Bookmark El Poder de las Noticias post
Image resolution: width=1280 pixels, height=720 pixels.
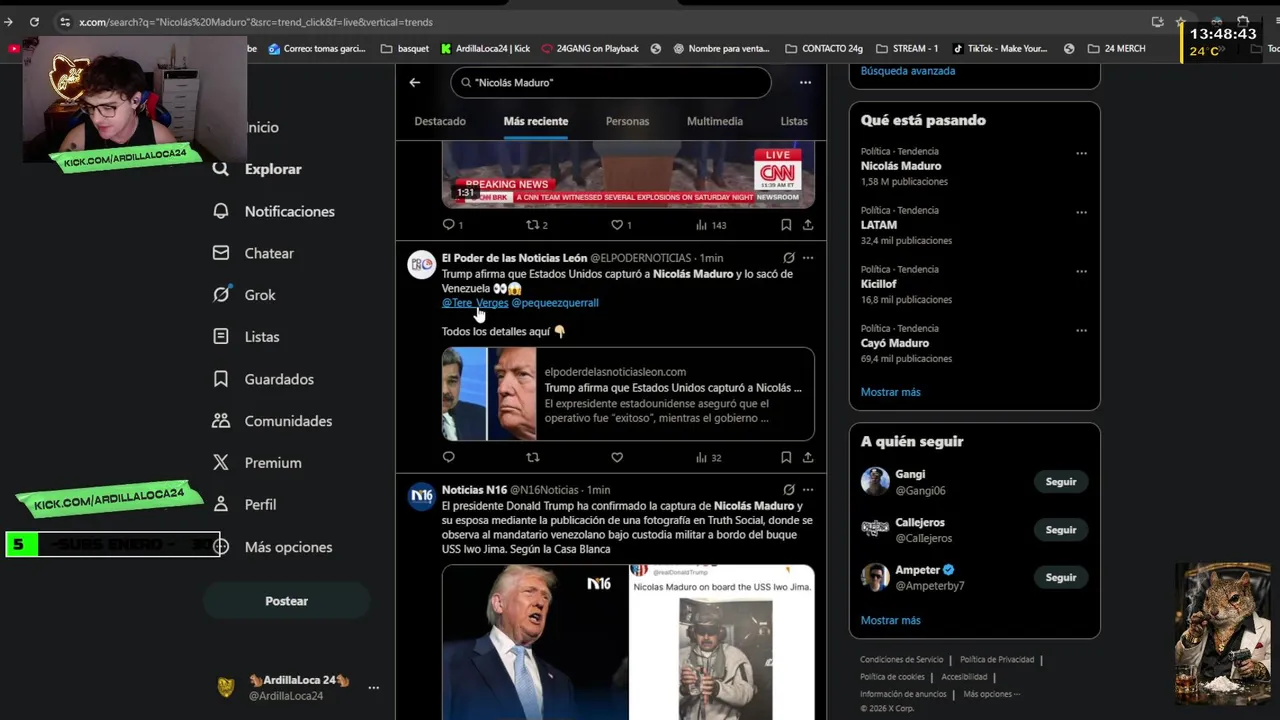(786, 457)
